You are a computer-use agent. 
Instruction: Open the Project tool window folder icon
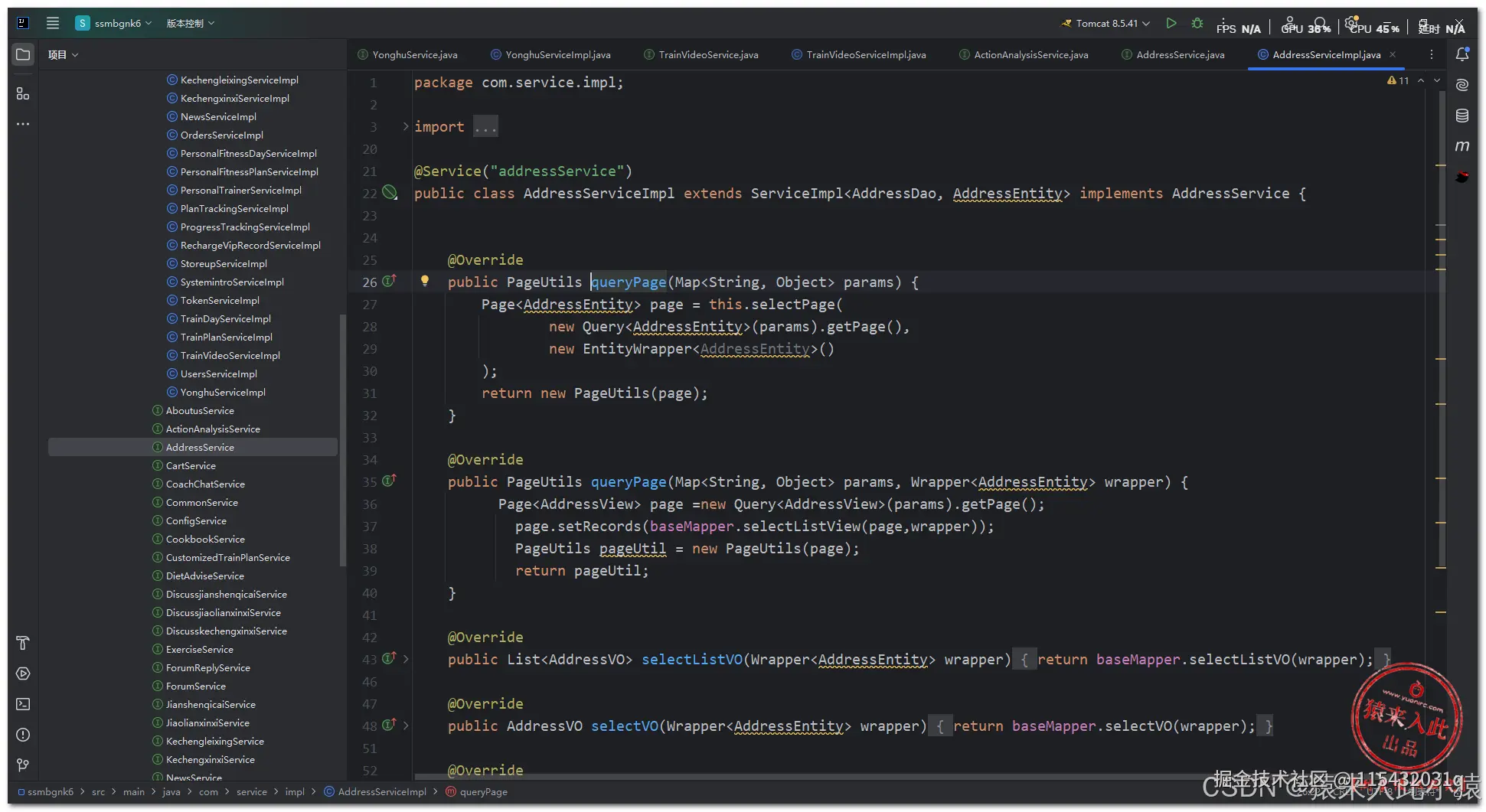[23, 54]
